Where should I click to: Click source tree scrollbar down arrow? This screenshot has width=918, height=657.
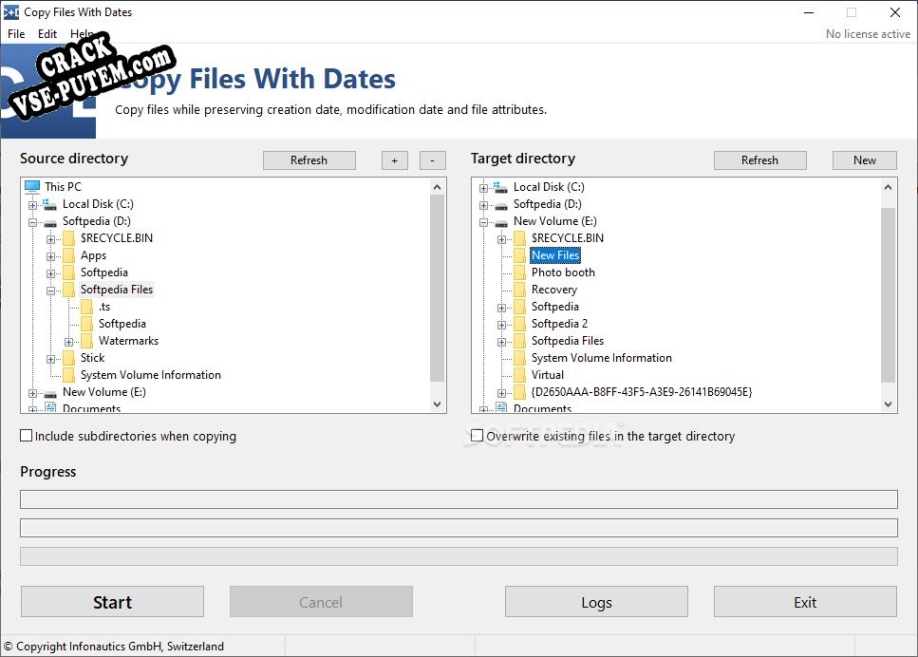click(x=437, y=404)
